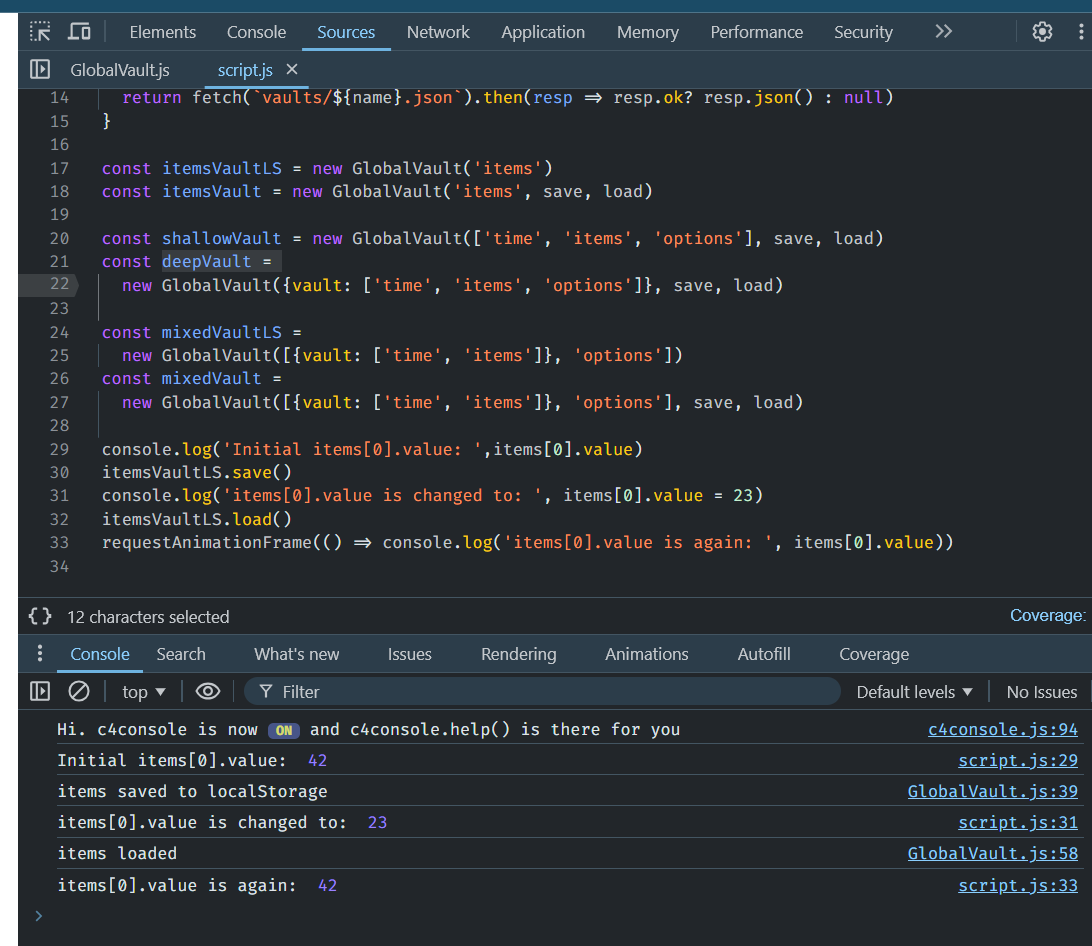This screenshot has width=1092, height=946.
Task: Open the Issues drawer tab
Action: pos(410,654)
